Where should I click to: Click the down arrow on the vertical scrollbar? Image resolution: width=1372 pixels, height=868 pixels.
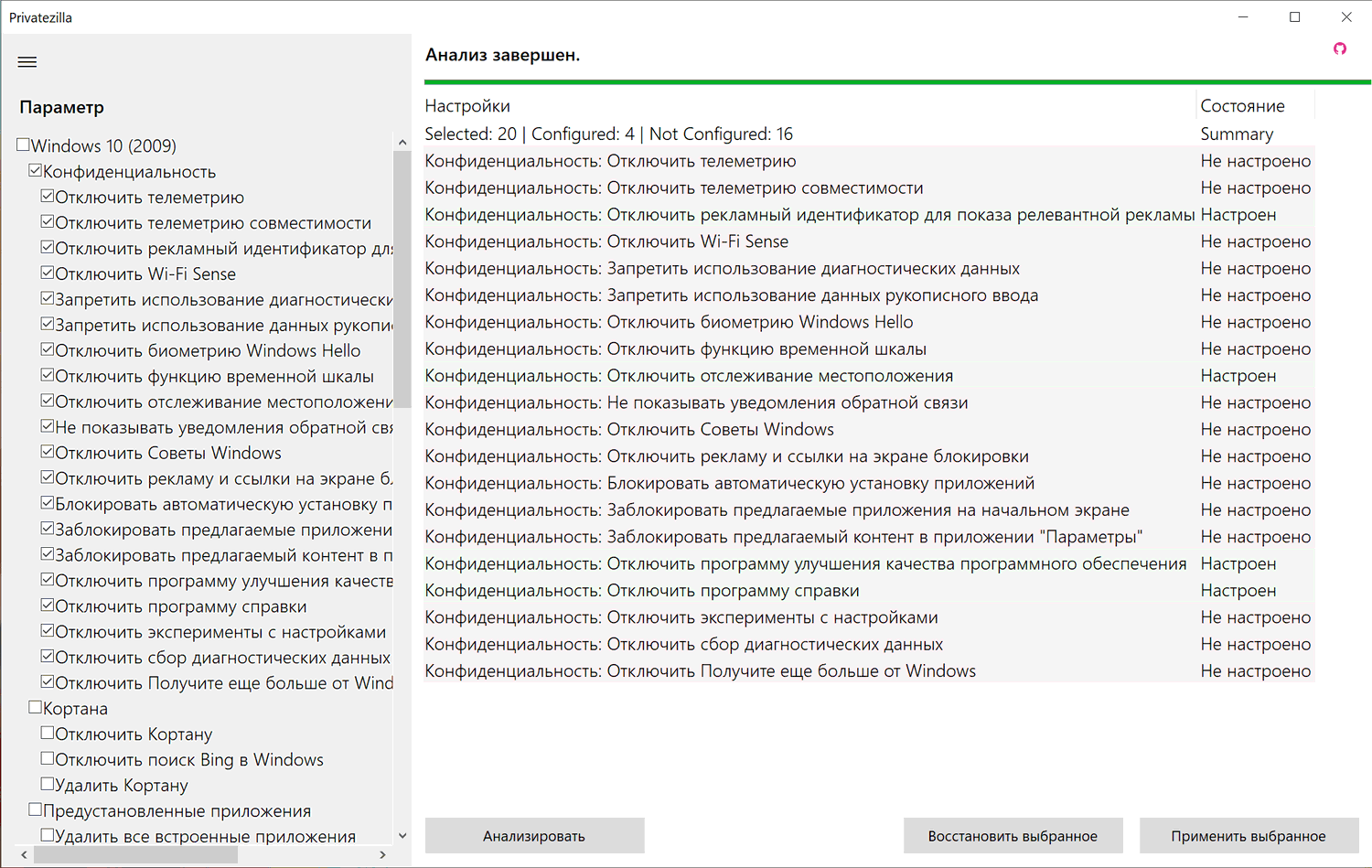coord(402,835)
